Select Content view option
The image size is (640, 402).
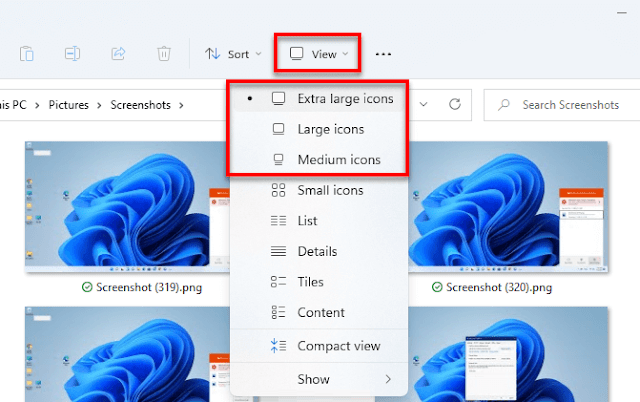pyautogui.click(x=319, y=313)
